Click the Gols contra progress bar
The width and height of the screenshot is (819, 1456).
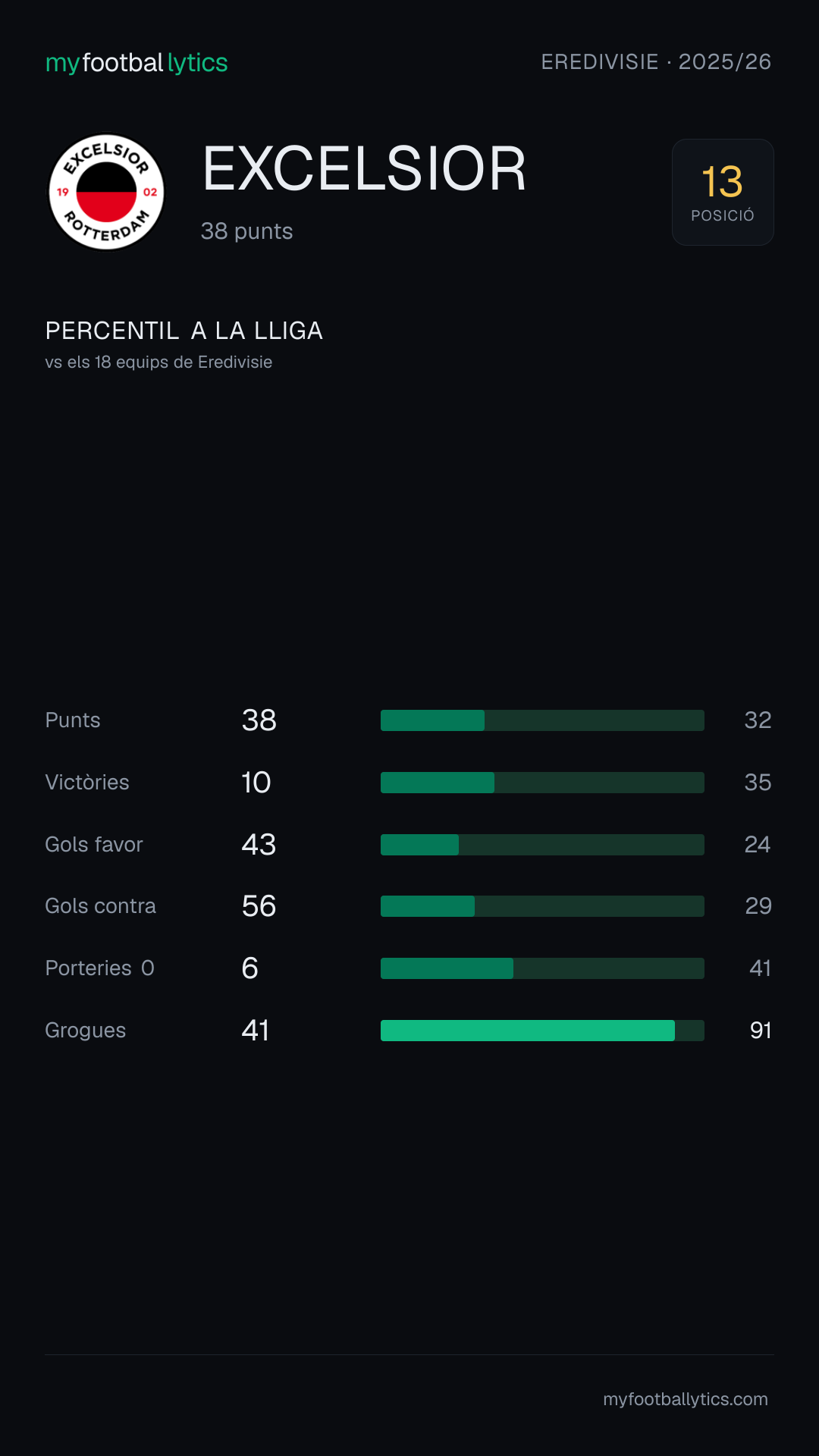coord(542,906)
